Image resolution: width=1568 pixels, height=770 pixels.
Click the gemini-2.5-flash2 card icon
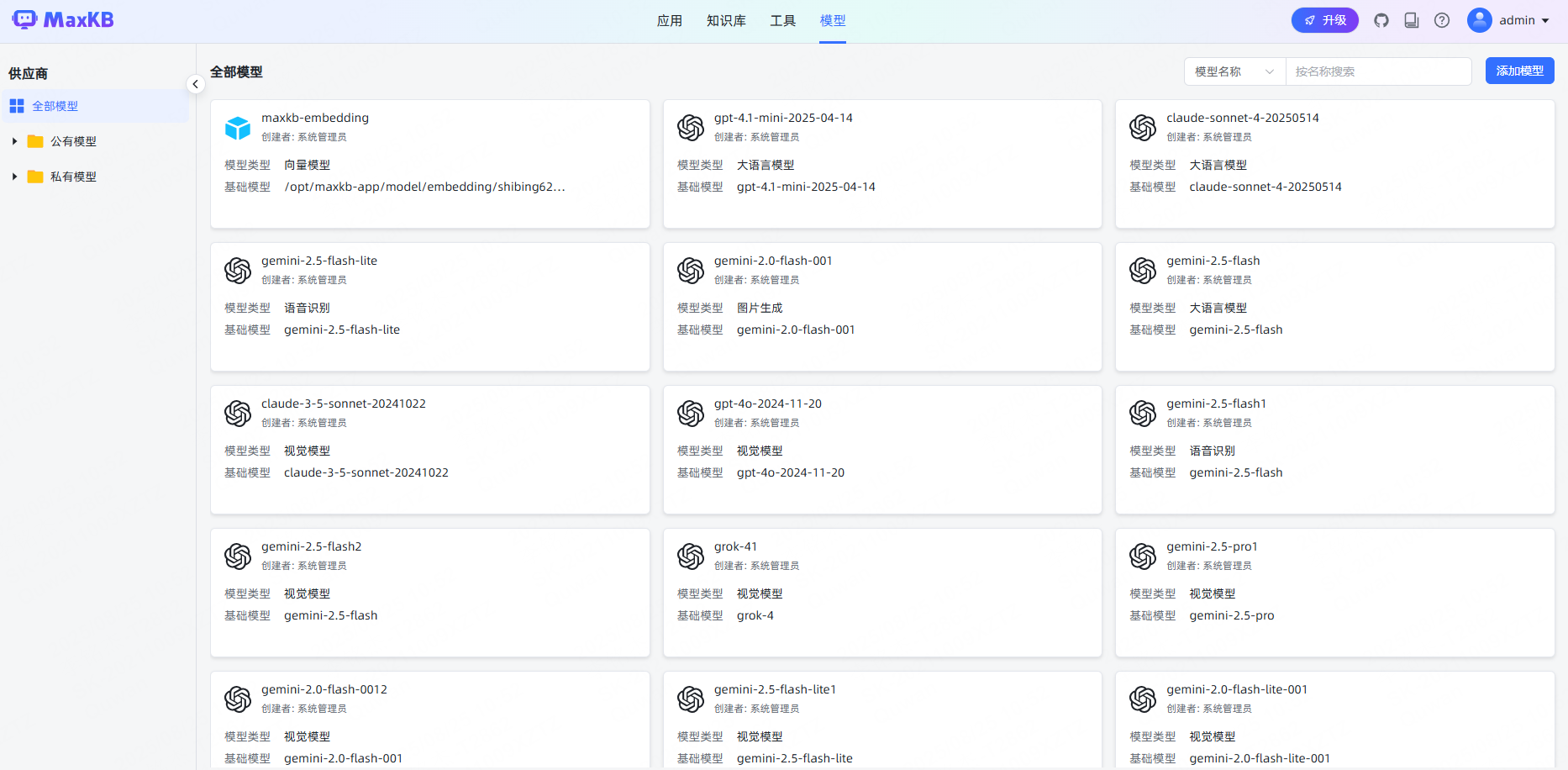[238, 556]
